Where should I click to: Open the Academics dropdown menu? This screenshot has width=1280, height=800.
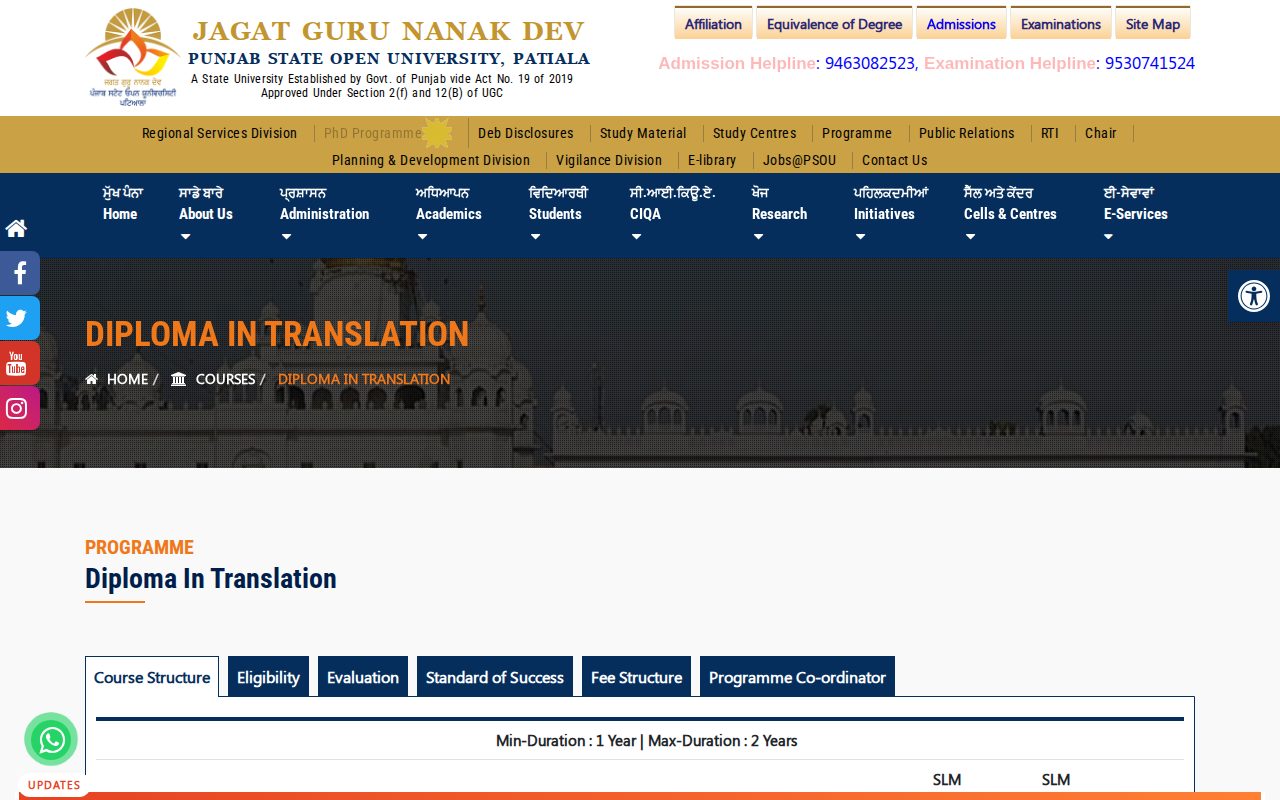pyautogui.click(x=448, y=214)
